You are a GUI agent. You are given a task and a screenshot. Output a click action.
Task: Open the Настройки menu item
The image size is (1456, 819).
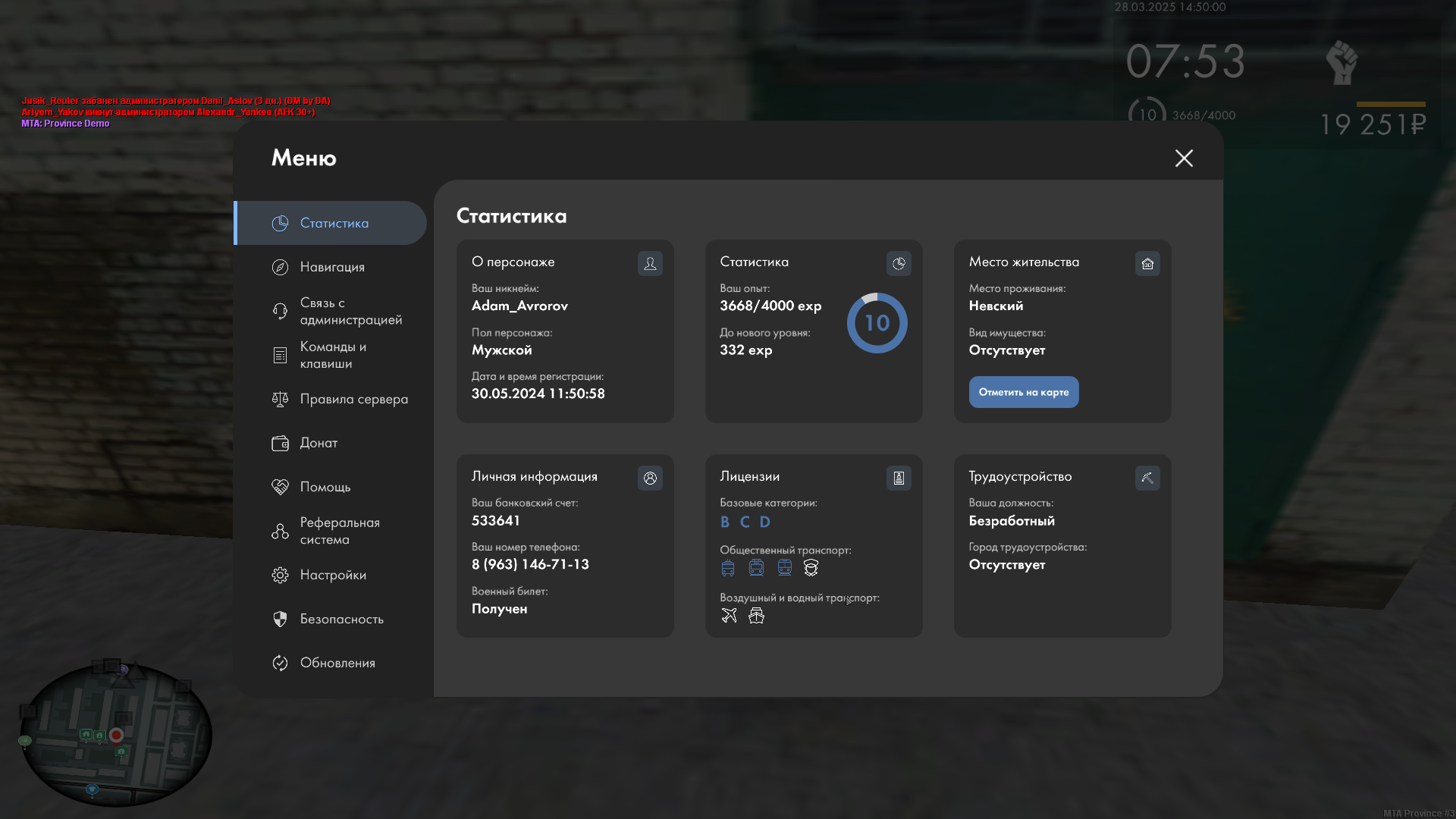click(332, 575)
